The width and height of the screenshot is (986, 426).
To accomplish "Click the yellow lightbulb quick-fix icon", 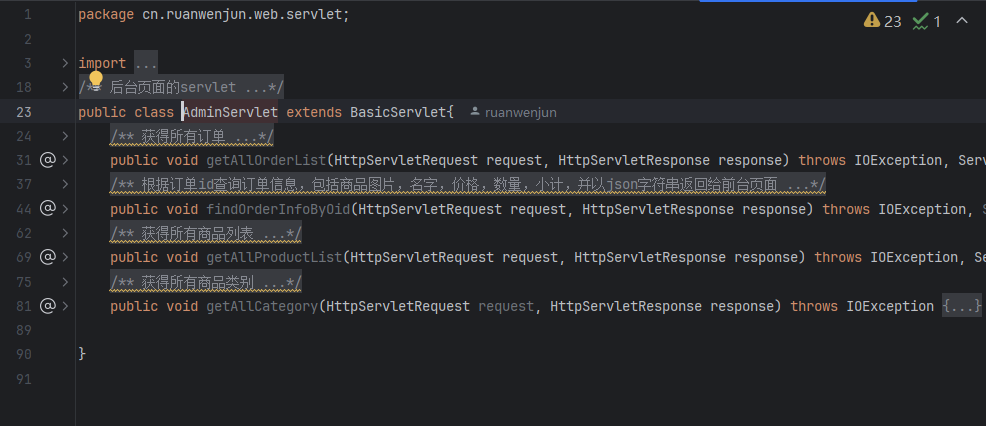I will [96, 78].
